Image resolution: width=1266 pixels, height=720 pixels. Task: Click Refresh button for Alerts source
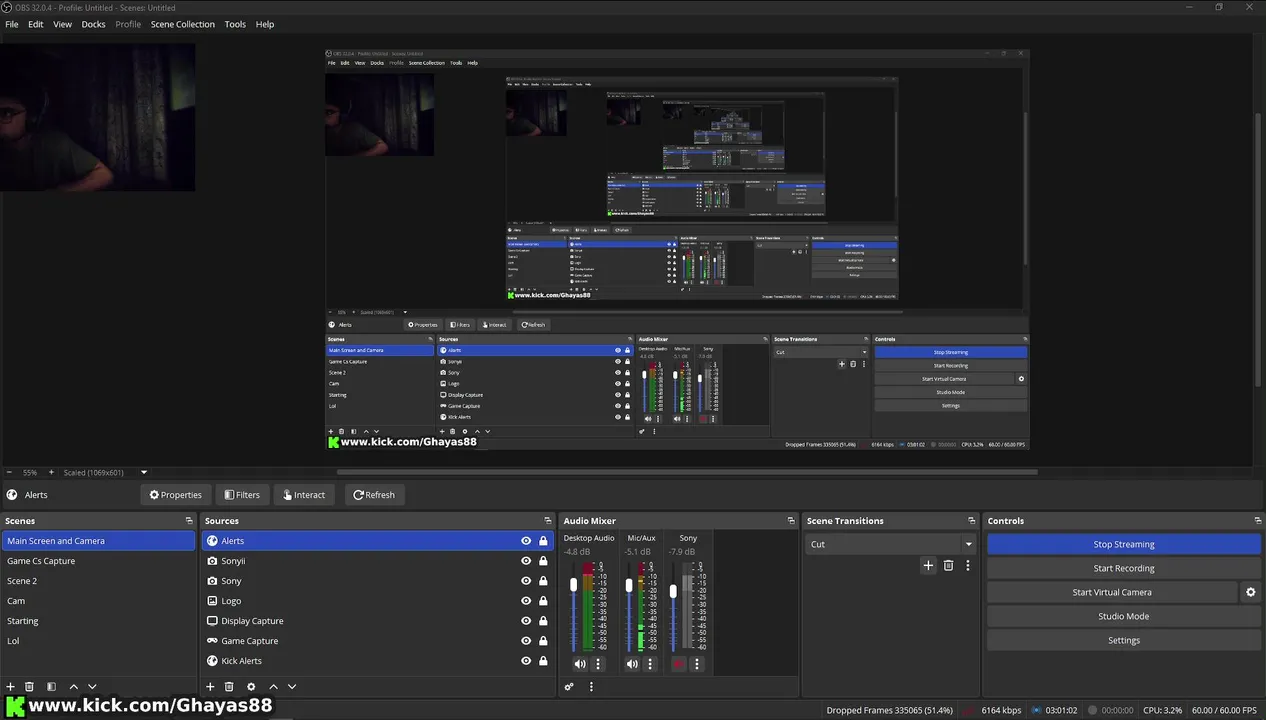(373, 495)
